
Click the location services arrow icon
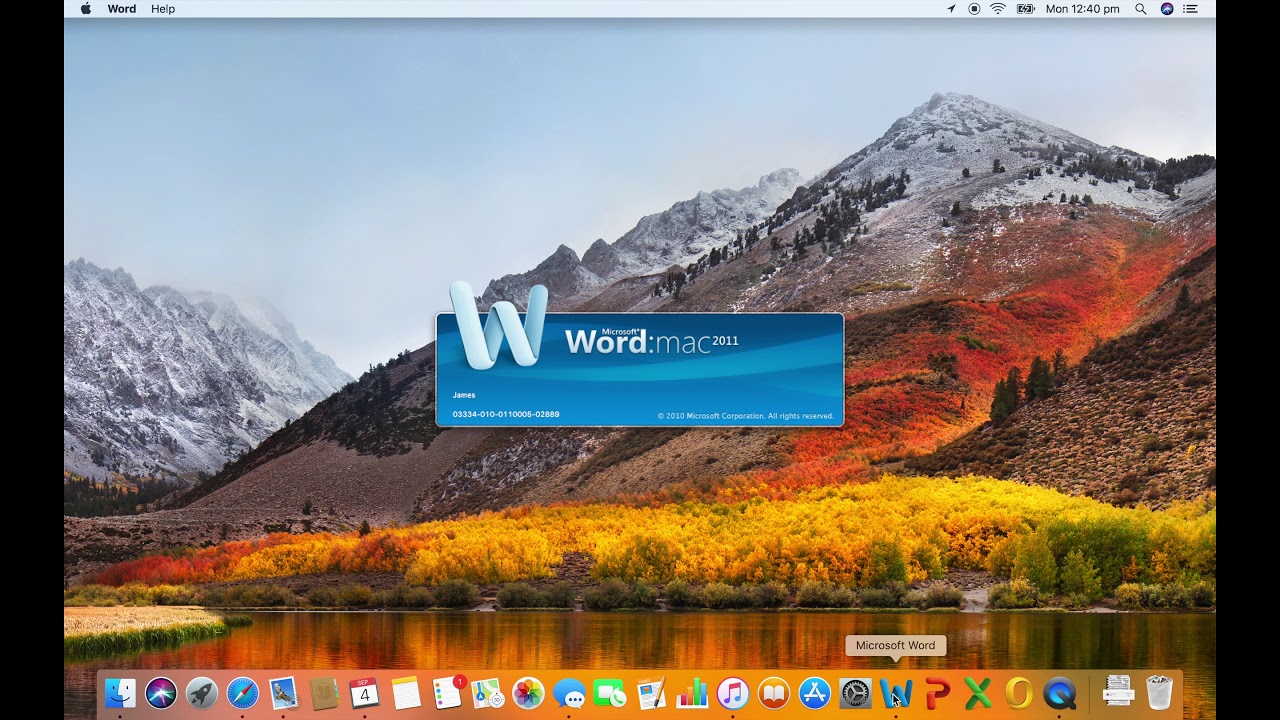951,8
